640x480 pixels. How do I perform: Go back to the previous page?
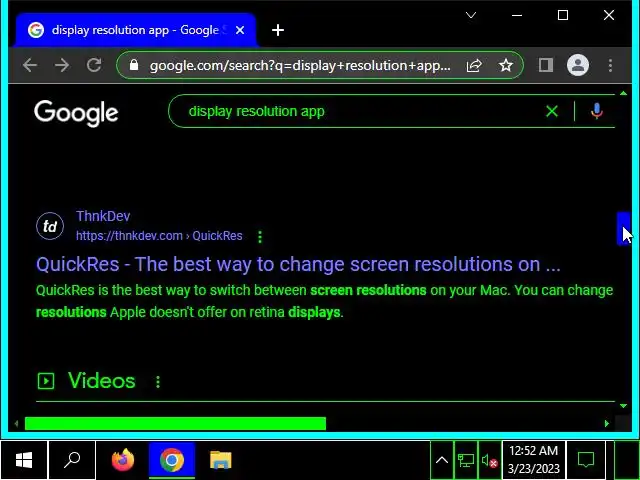30,65
